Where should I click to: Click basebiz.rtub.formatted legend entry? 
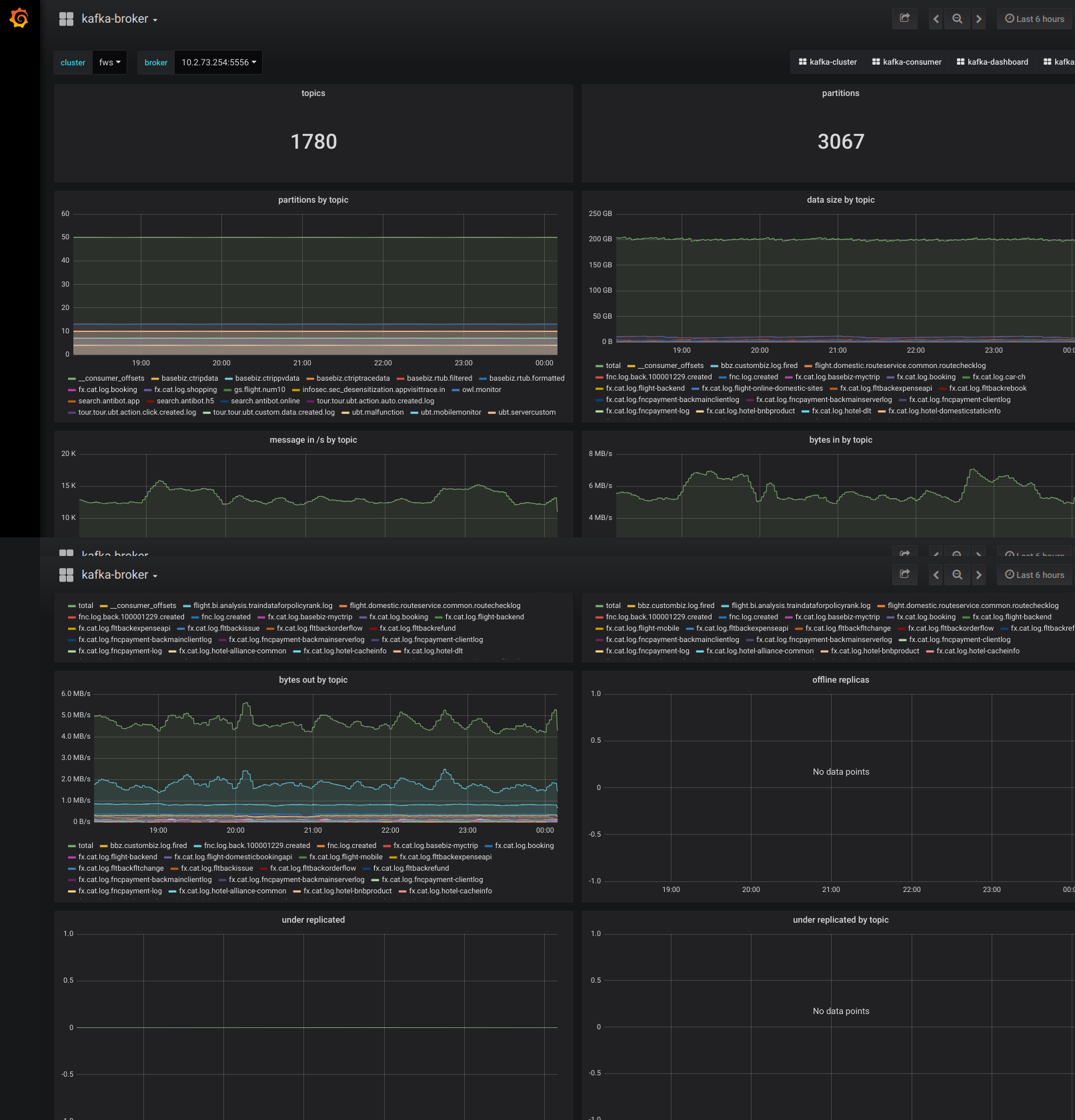click(527, 379)
